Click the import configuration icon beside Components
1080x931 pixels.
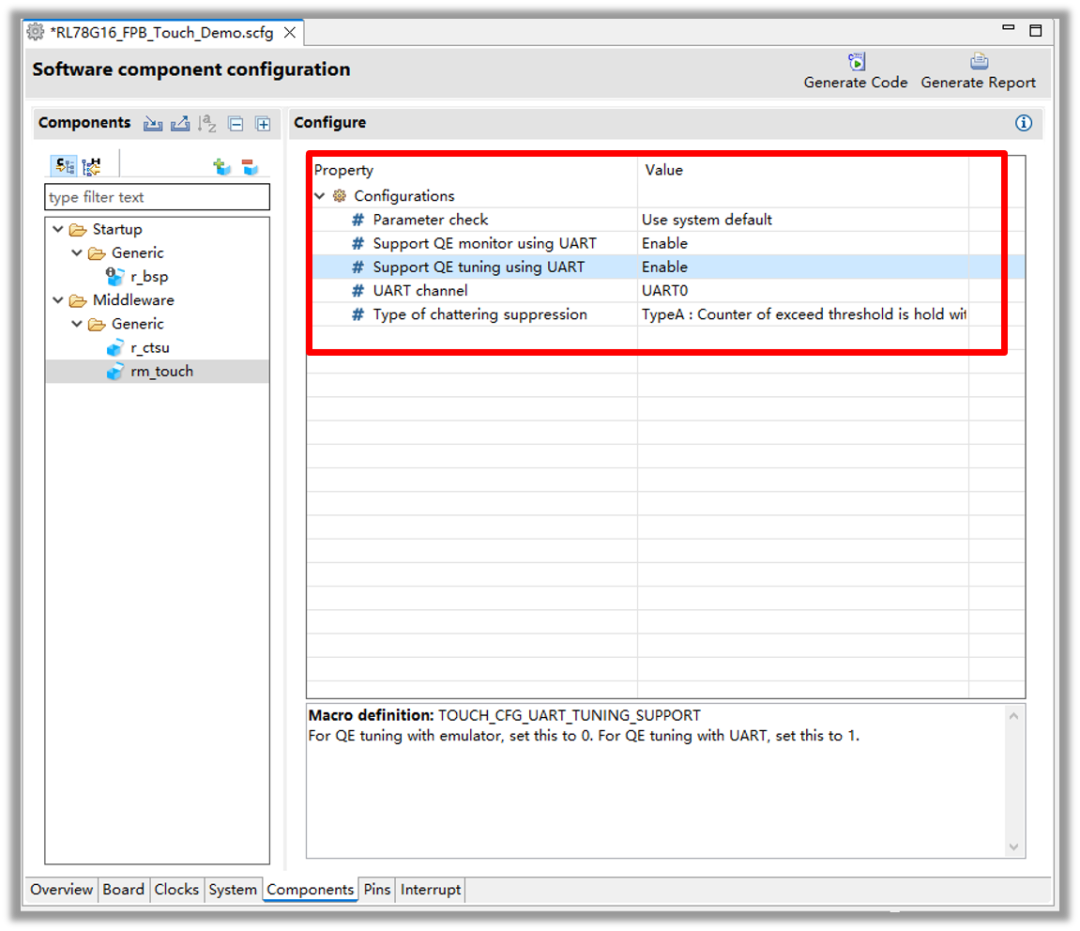pos(152,124)
